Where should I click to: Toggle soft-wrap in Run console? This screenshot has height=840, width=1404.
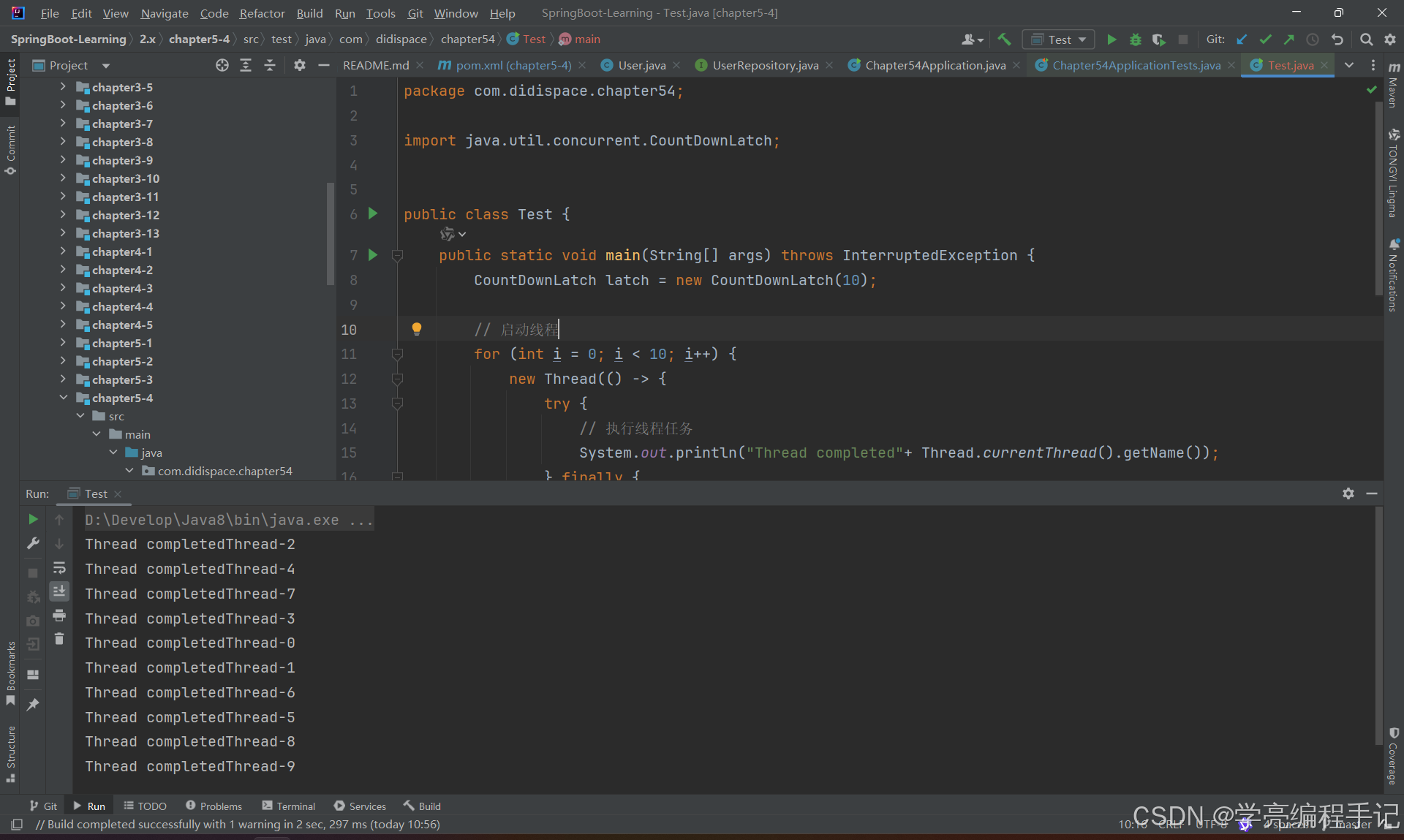coord(59,567)
